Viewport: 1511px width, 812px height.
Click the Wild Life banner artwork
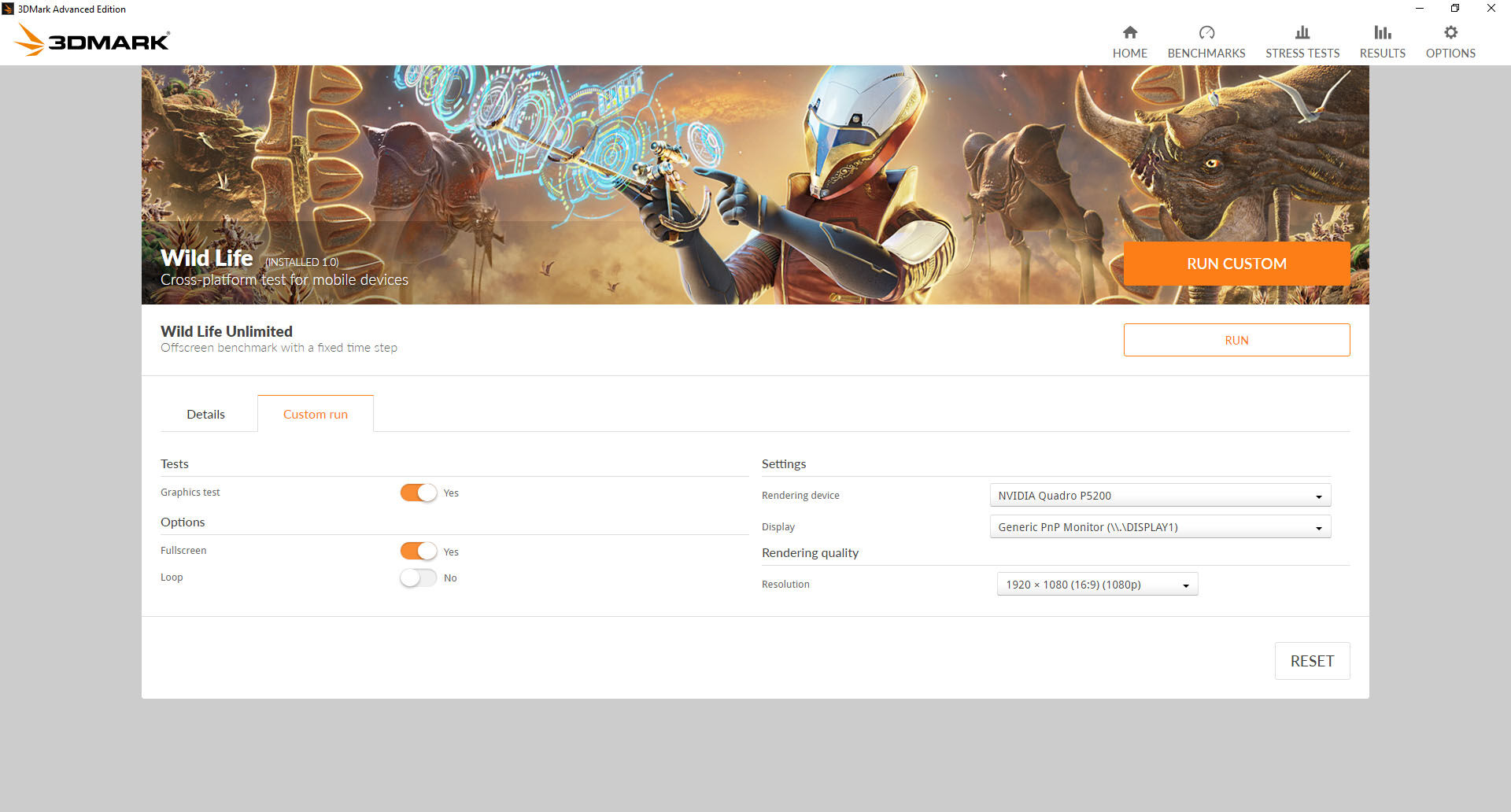pos(755,185)
